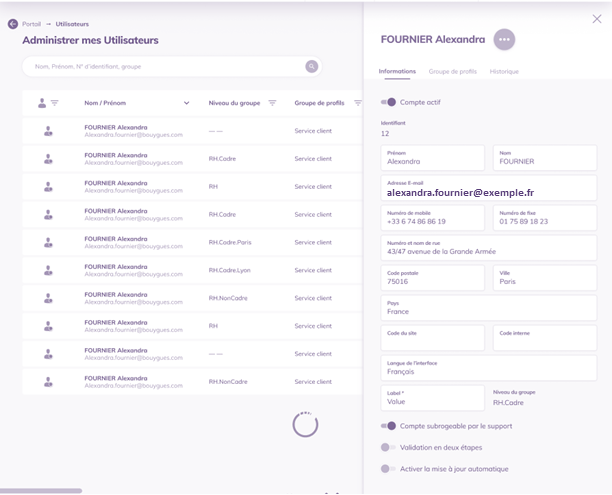Click the filter icon next to Groupe de profils
The width and height of the screenshot is (612, 495).
point(357,103)
